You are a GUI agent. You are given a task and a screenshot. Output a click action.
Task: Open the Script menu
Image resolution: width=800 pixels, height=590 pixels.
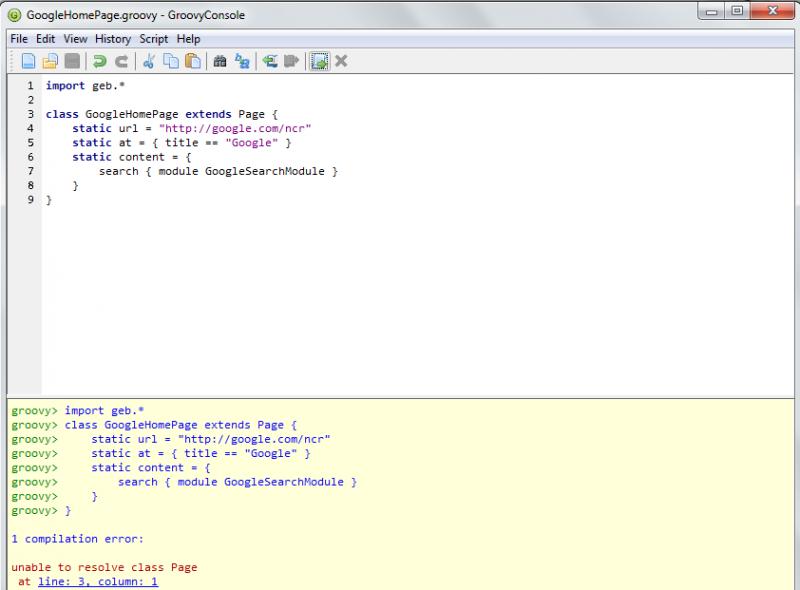click(x=154, y=39)
